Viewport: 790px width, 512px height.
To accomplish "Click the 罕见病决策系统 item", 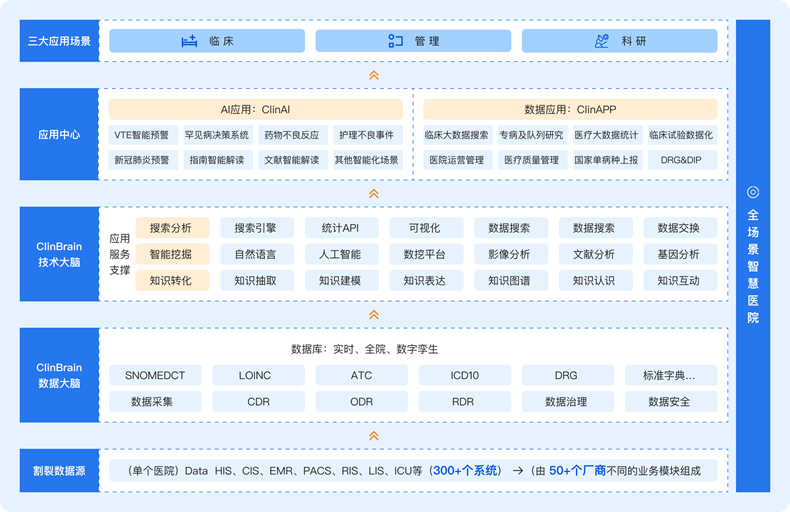I will [218, 135].
